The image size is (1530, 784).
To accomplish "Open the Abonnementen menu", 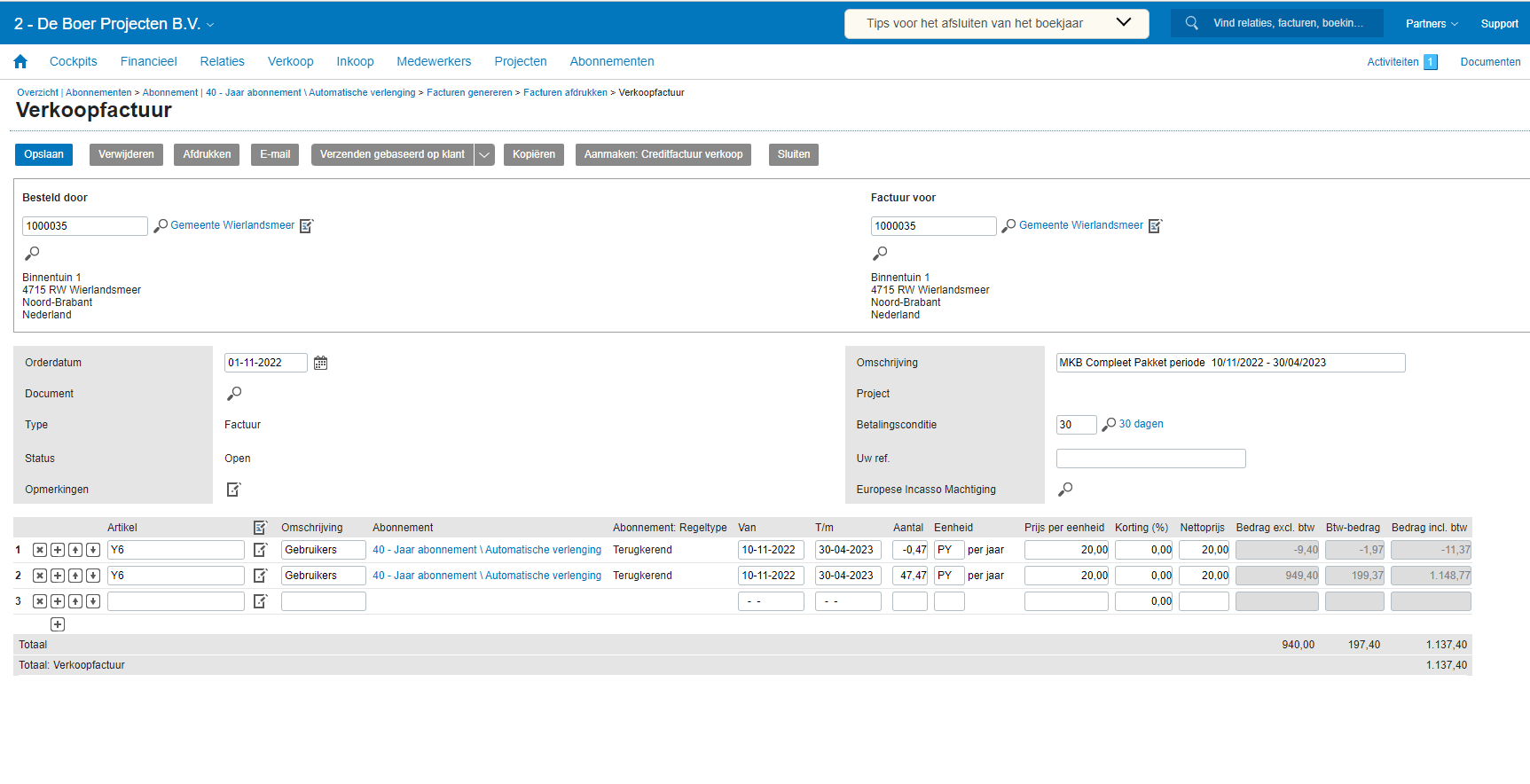I will (x=611, y=61).
